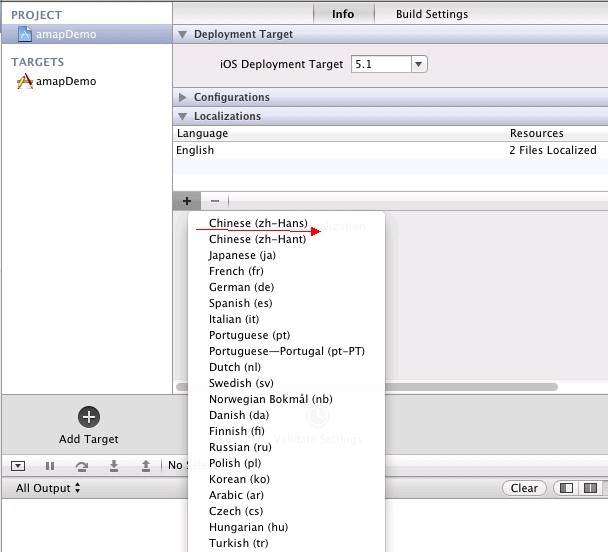The width and height of the screenshot is (608, 552).
Task: Collapse the Localizations section
Action: click(x=182, y=116)
